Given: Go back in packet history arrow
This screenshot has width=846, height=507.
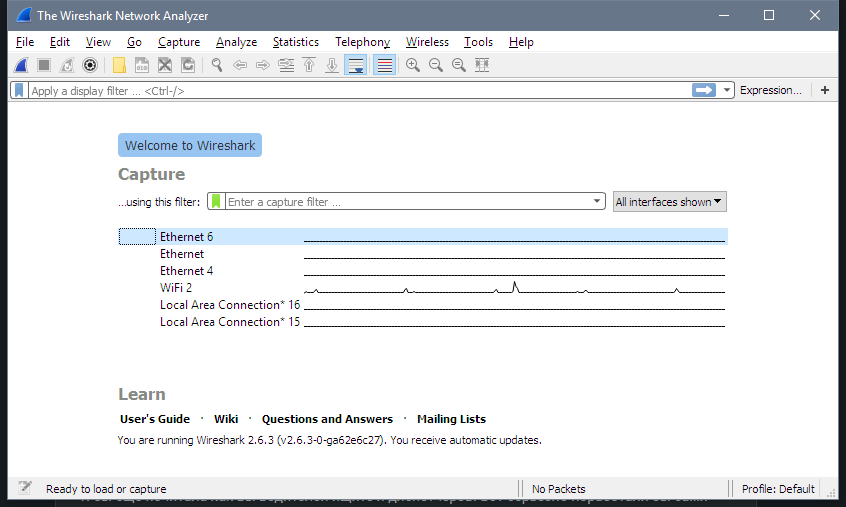Looking at the screenshot, I should [240, 65].
